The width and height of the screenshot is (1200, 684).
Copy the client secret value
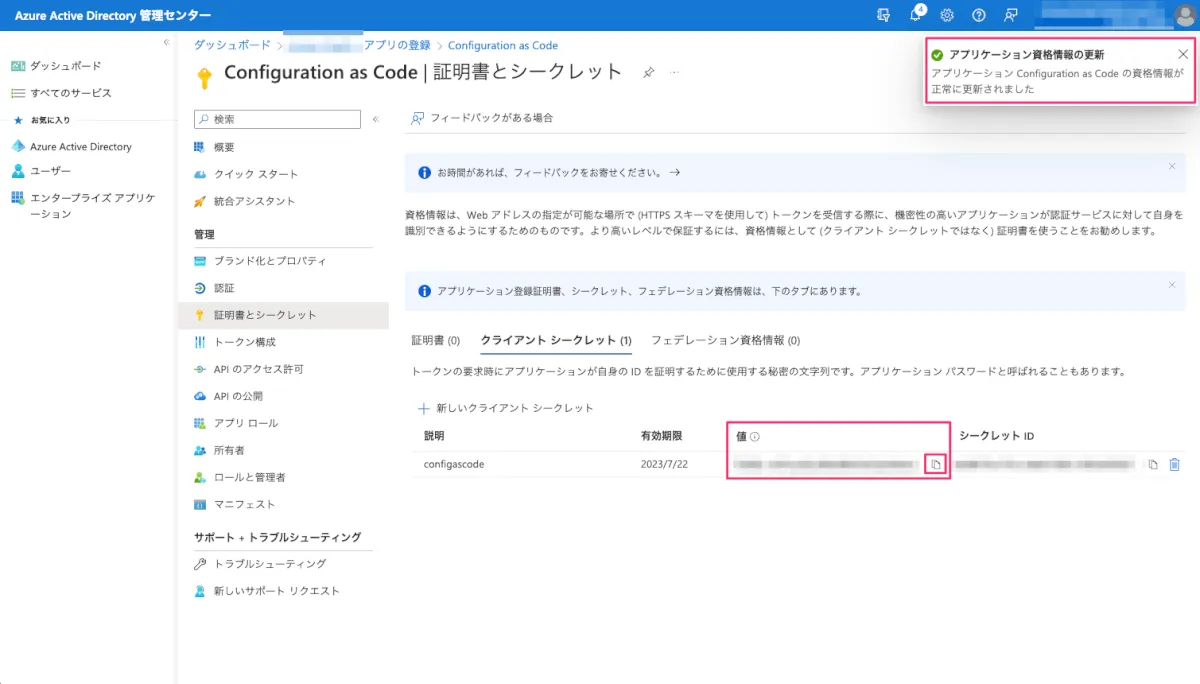point(935,464)
